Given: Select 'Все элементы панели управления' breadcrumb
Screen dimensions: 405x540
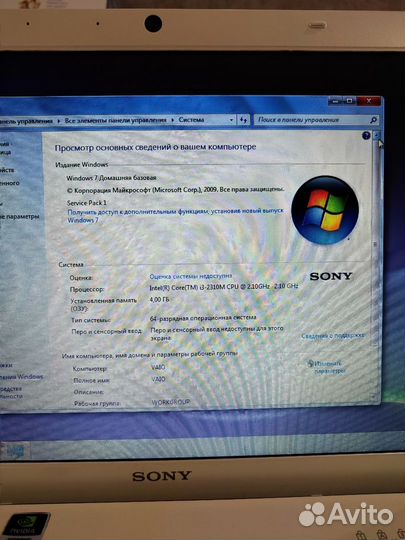Looking at the screenshot, I should tap(116, 120).
